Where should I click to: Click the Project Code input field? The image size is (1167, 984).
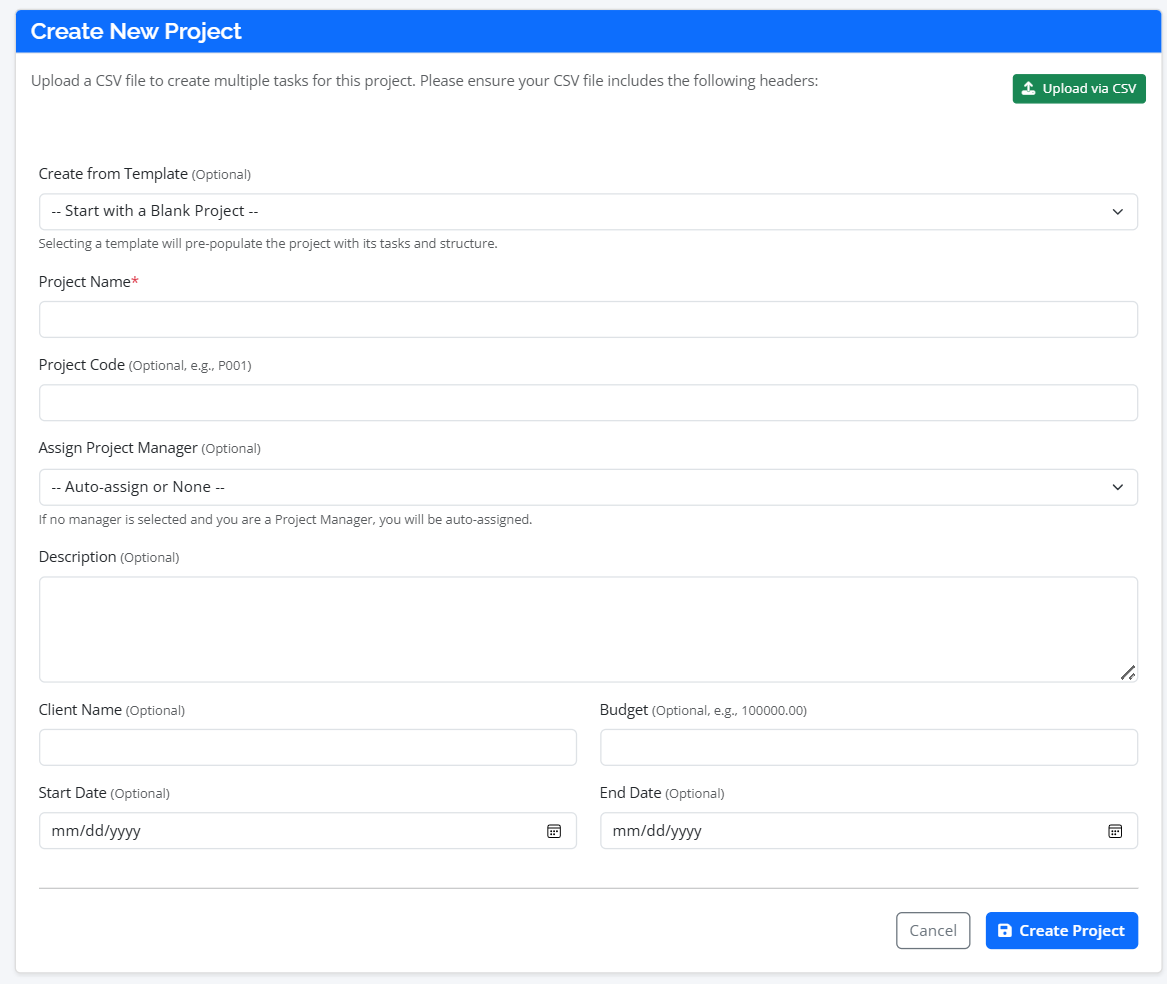coord(588,402)
